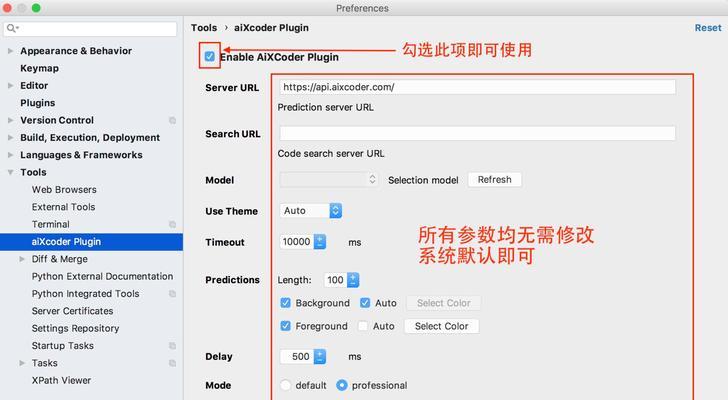728x400 pixels.
Task: Click the Search URL input field
Action: click(477, 133)
